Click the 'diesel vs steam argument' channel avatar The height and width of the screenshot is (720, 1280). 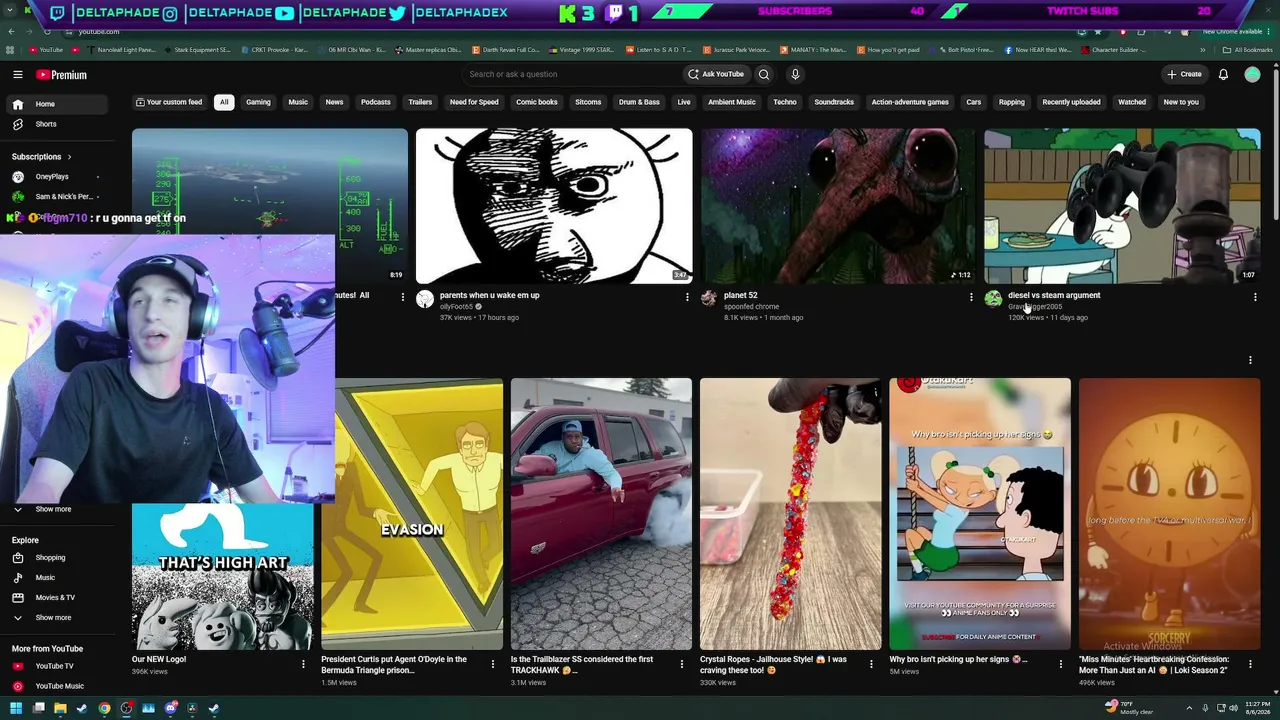tap(993, 298)
